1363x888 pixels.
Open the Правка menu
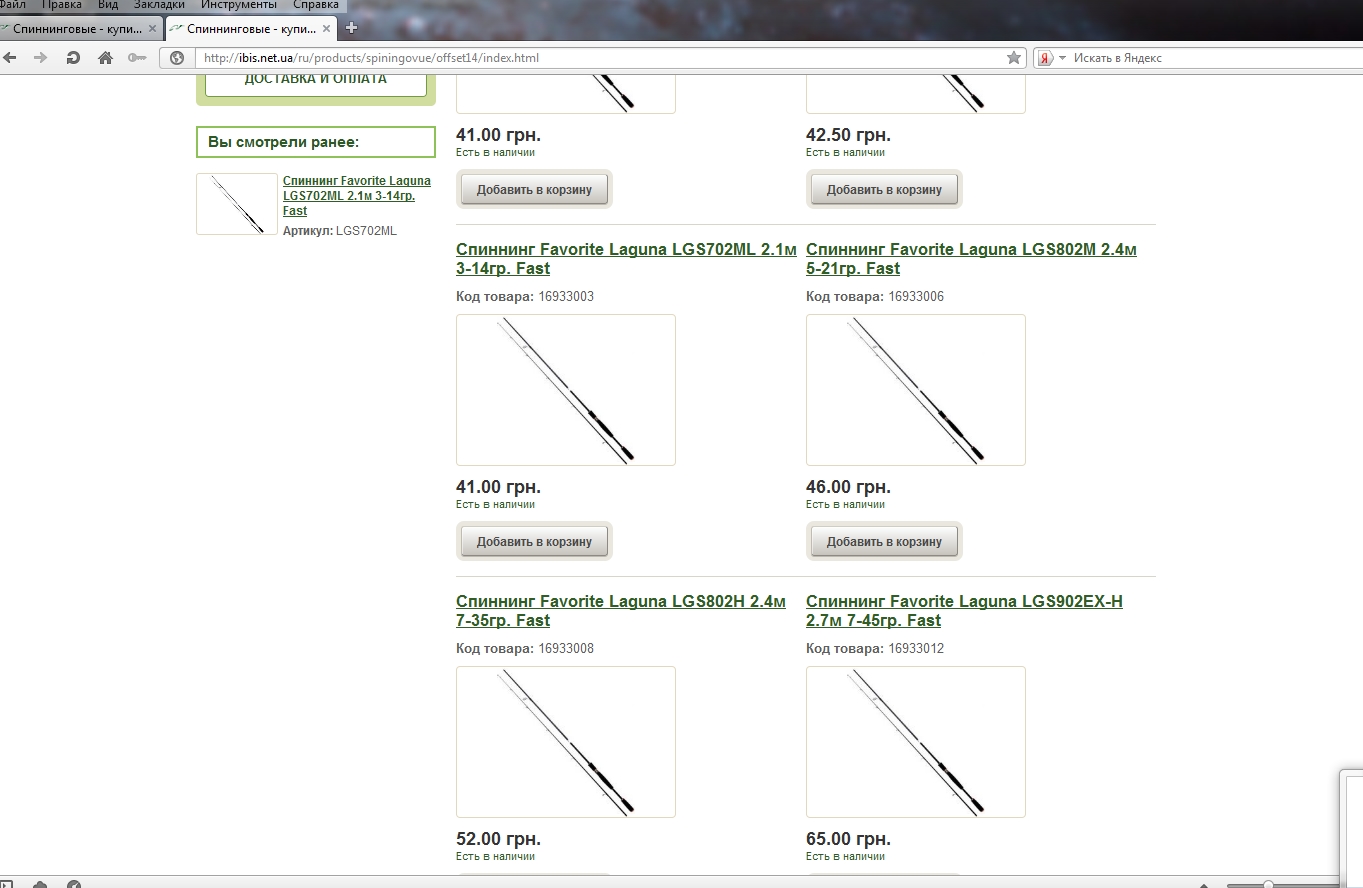point(62,5)
